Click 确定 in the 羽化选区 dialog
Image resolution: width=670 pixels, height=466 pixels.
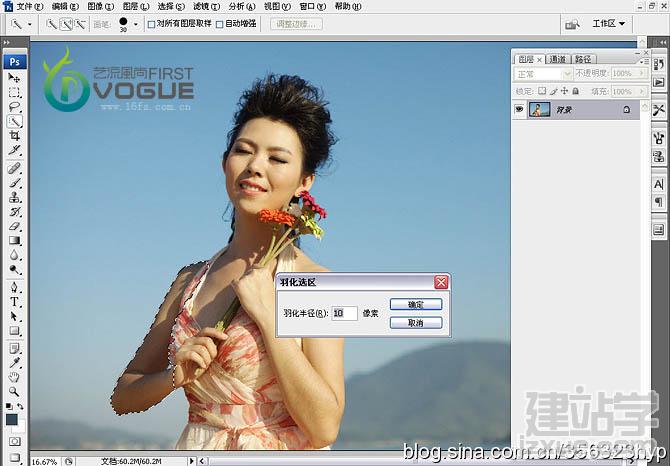coord(416,304)
